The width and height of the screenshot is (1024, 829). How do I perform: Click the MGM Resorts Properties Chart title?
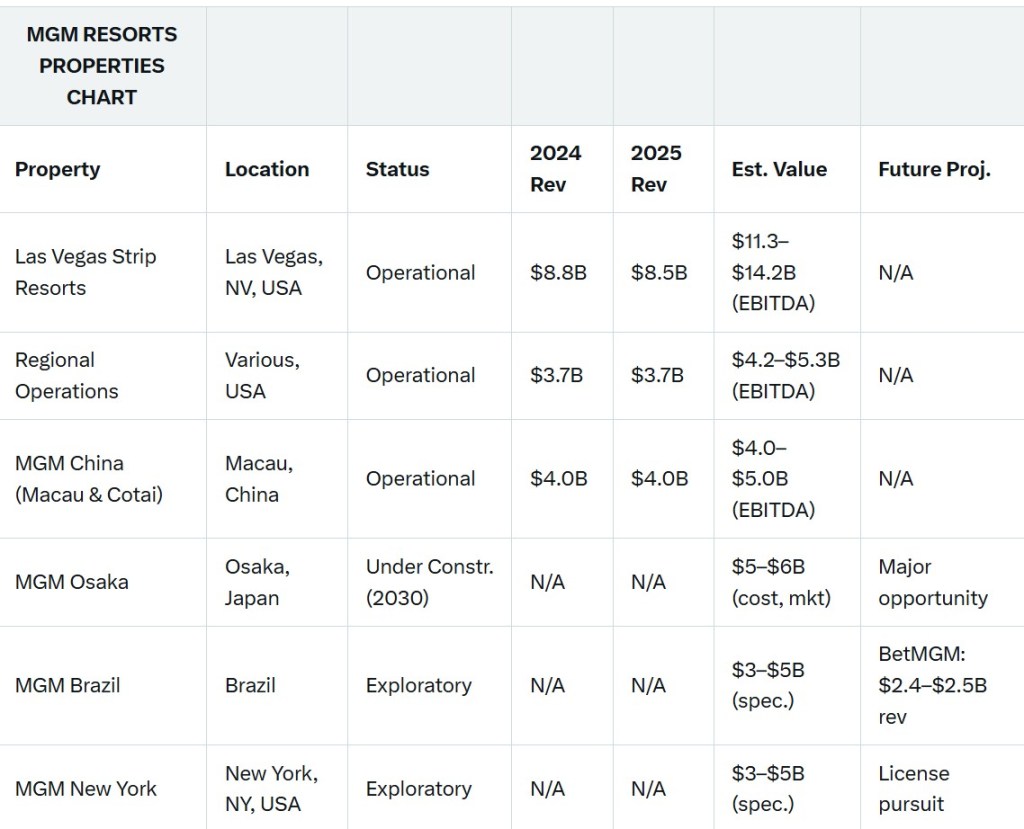tap(101, 66)
